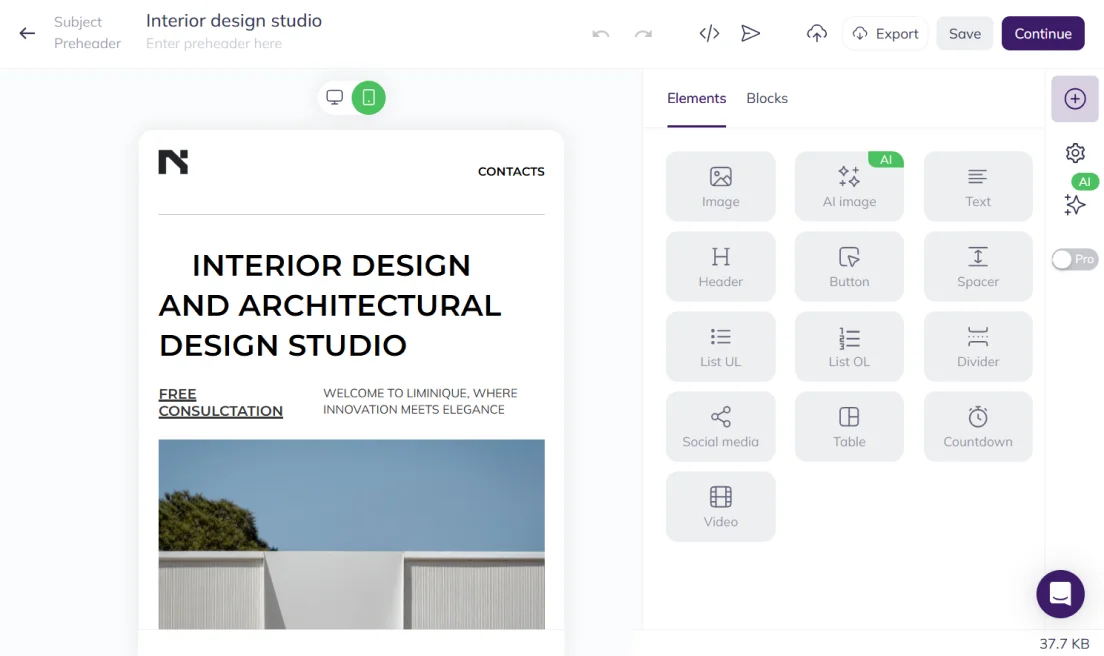The width and height of the screenshot is (1104, 656).
Task: Click the Save button
Action: [x=965, y=33]
